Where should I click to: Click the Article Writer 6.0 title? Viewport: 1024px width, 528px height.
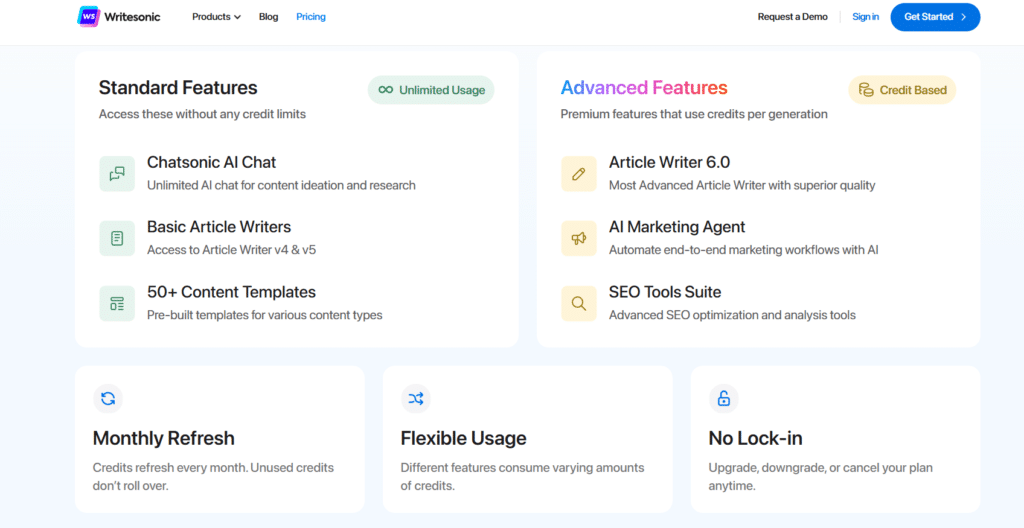click(669, 162)
